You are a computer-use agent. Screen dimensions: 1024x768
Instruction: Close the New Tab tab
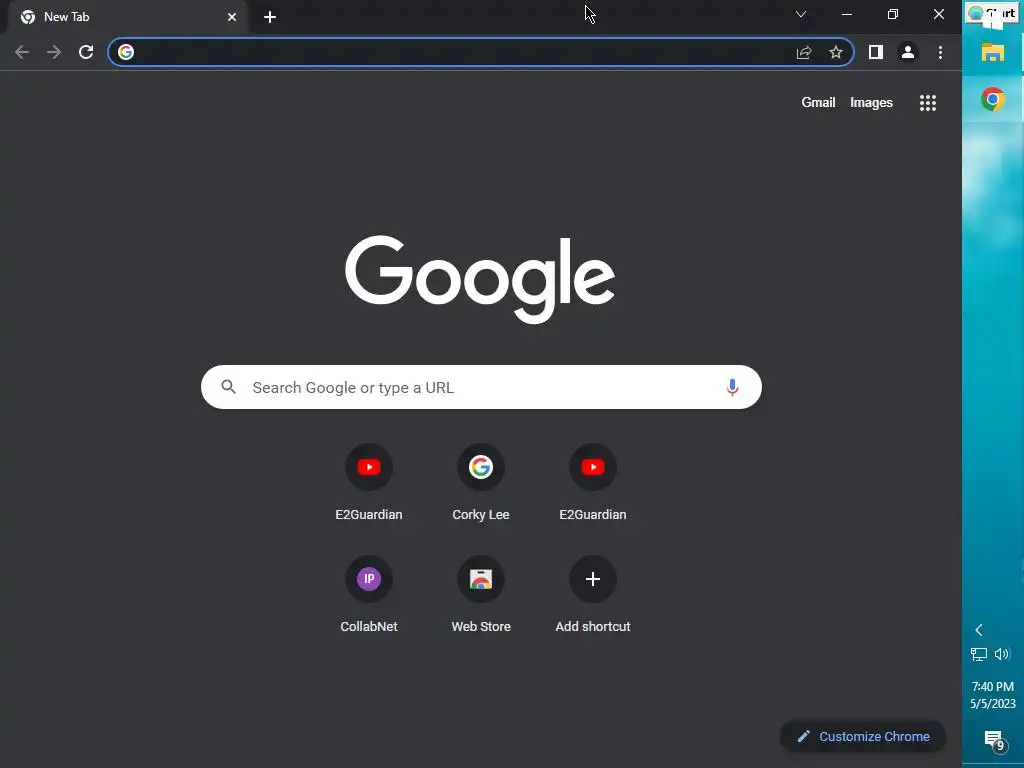tap(232, 17)
